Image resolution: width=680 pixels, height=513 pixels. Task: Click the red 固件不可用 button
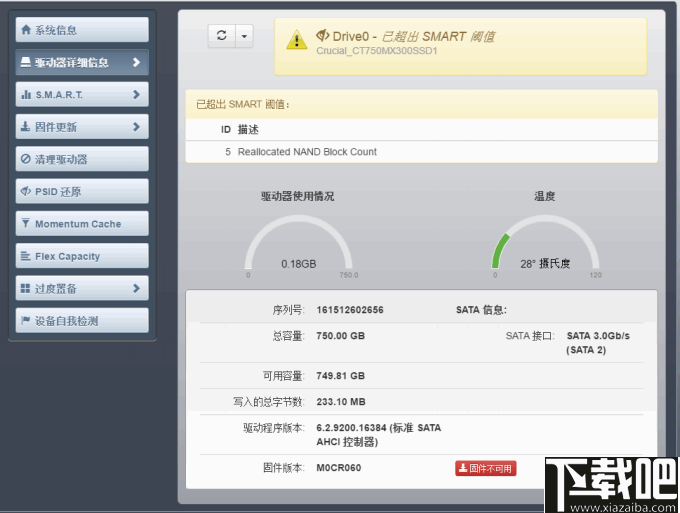486,468
